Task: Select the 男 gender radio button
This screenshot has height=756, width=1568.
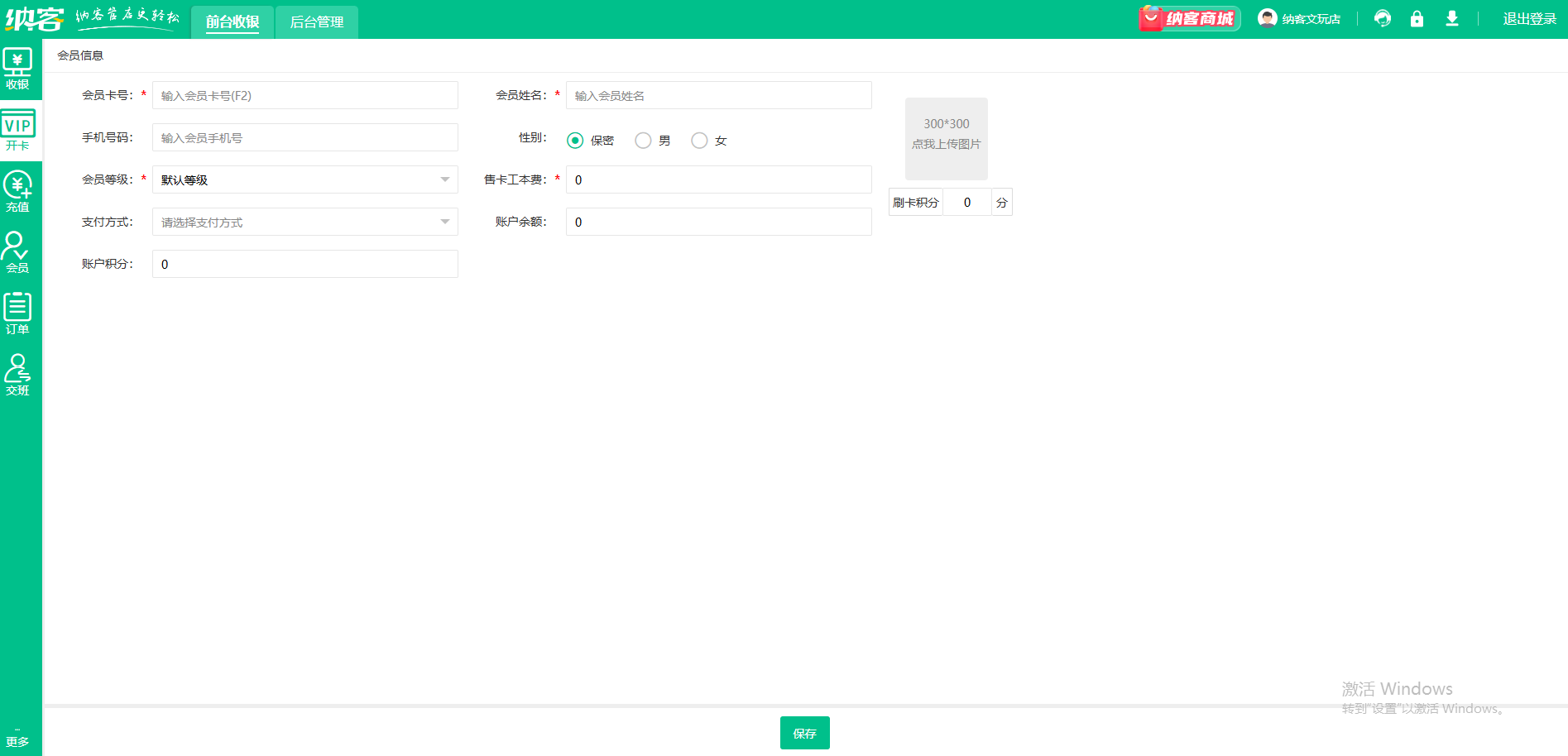Action: click(x=643, y=141)
